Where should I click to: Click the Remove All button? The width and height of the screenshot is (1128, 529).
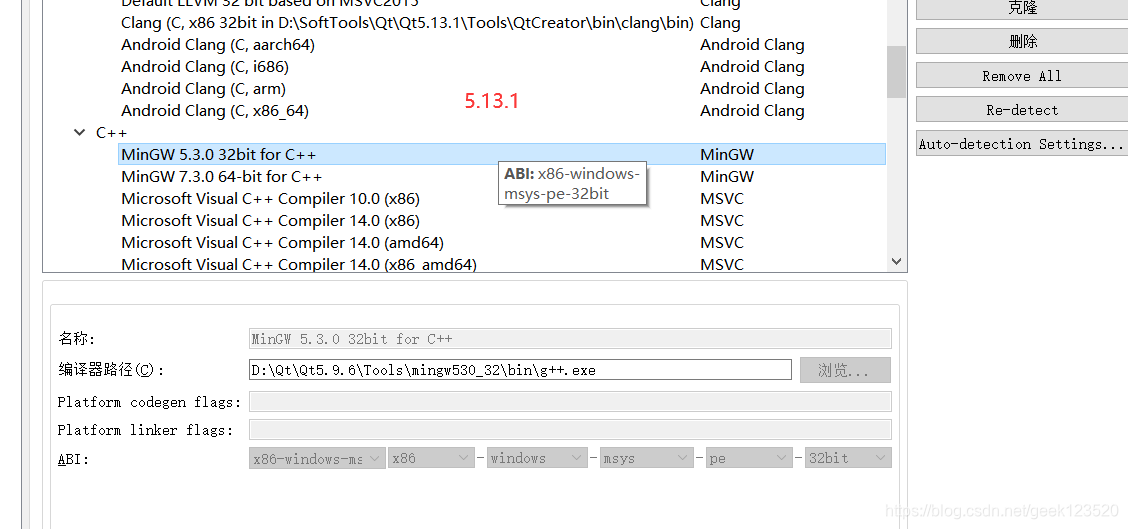[1022, 76]
